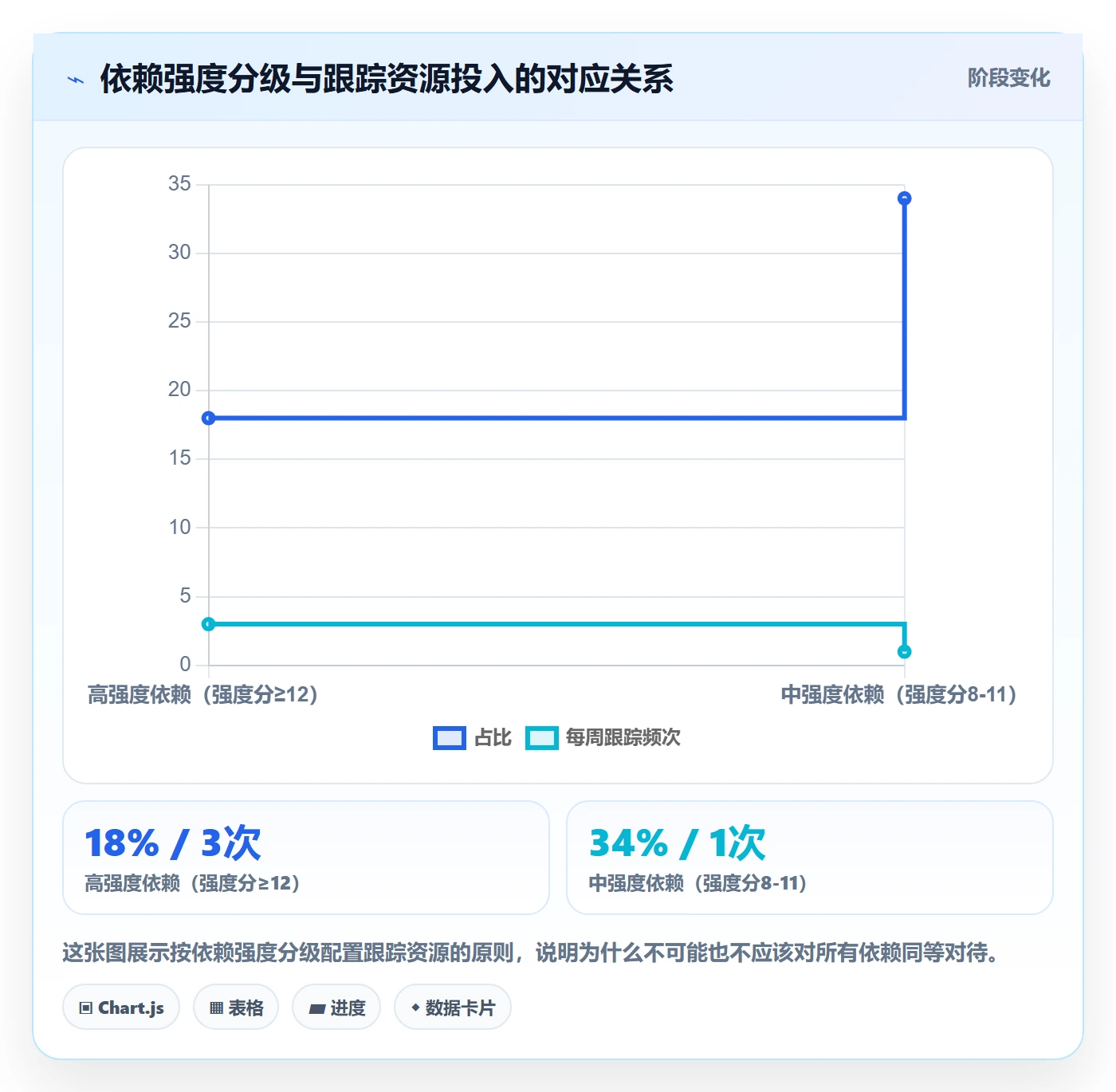1116x1092 pixels.
Task: Select the 表格 tag chip
Action: [x=236, y=1008]
